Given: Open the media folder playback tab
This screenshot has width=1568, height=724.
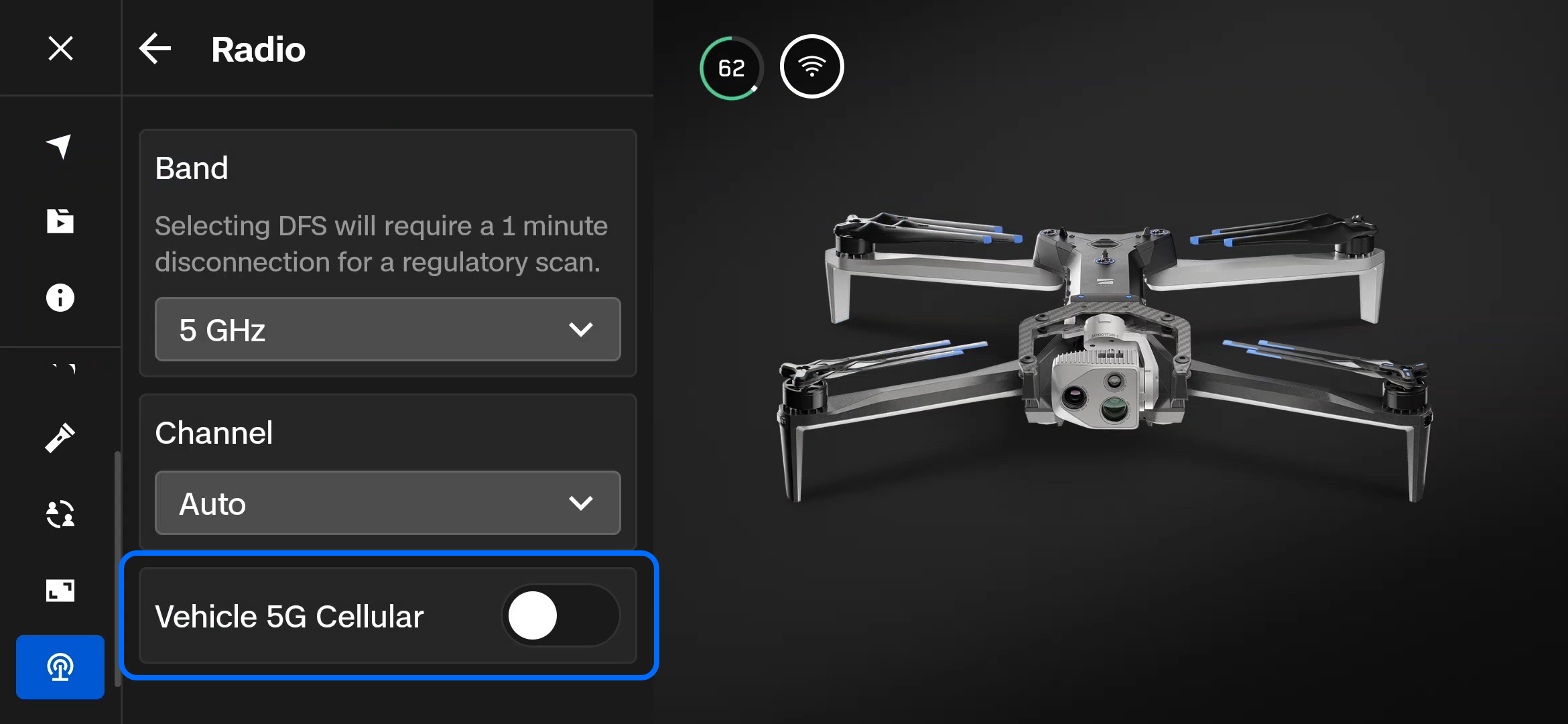Looking at the screenshot, I should coord(60,221).
